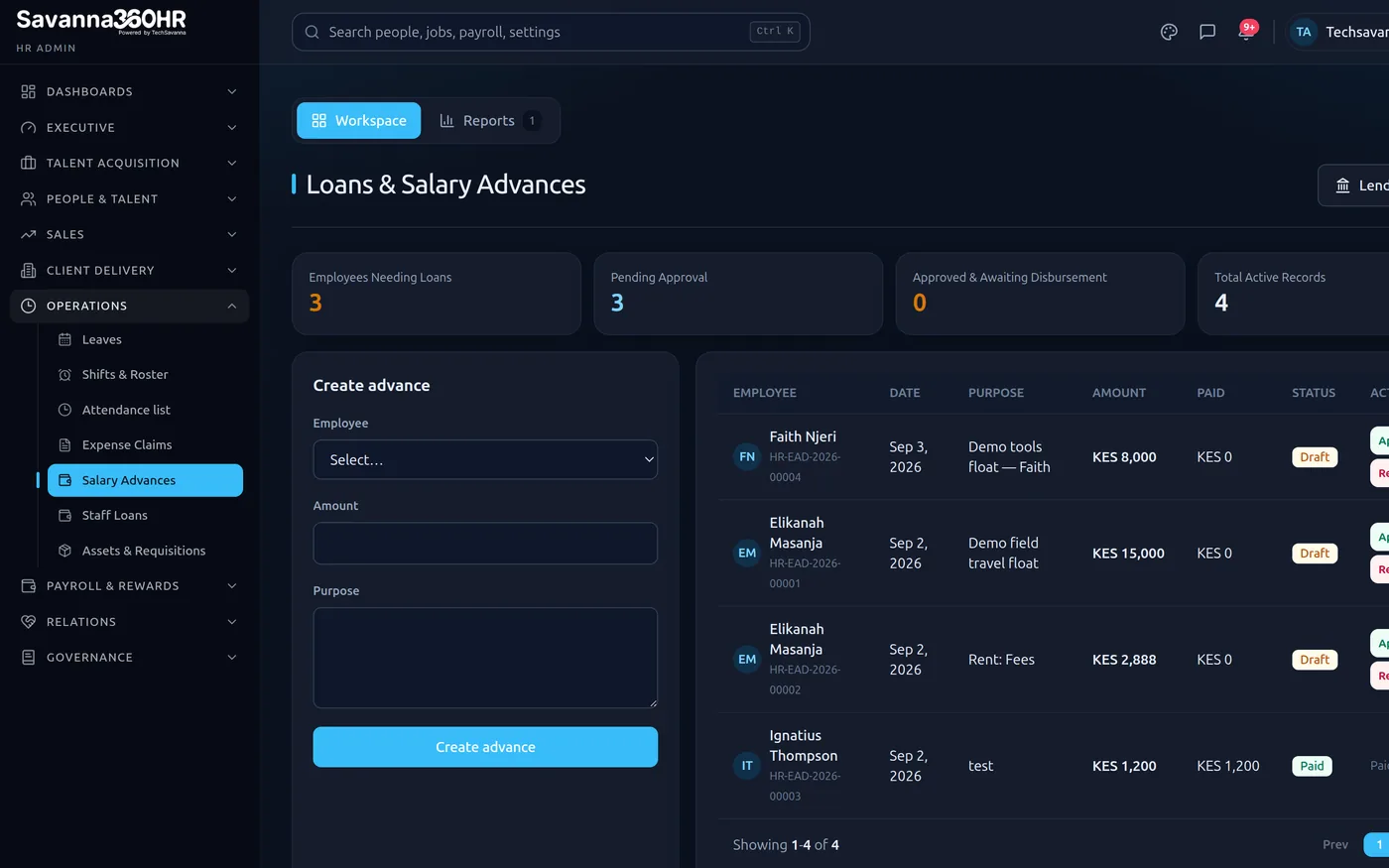The image size is (1389, 868).
Task: Expand the Payroll & Rewards chevron
Action: pos(231,585)
